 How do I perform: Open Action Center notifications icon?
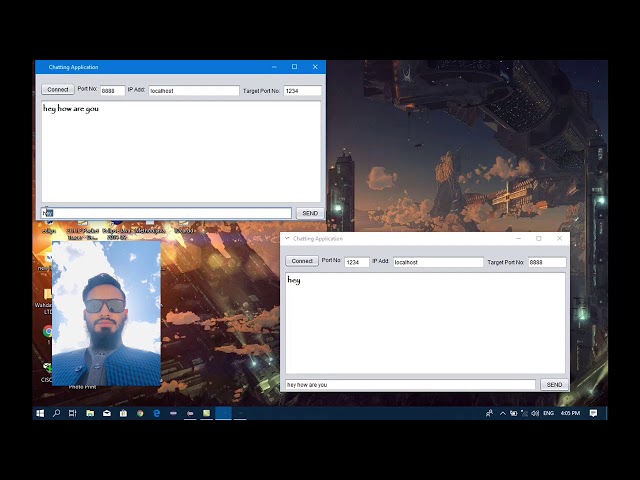click(593, 413)
